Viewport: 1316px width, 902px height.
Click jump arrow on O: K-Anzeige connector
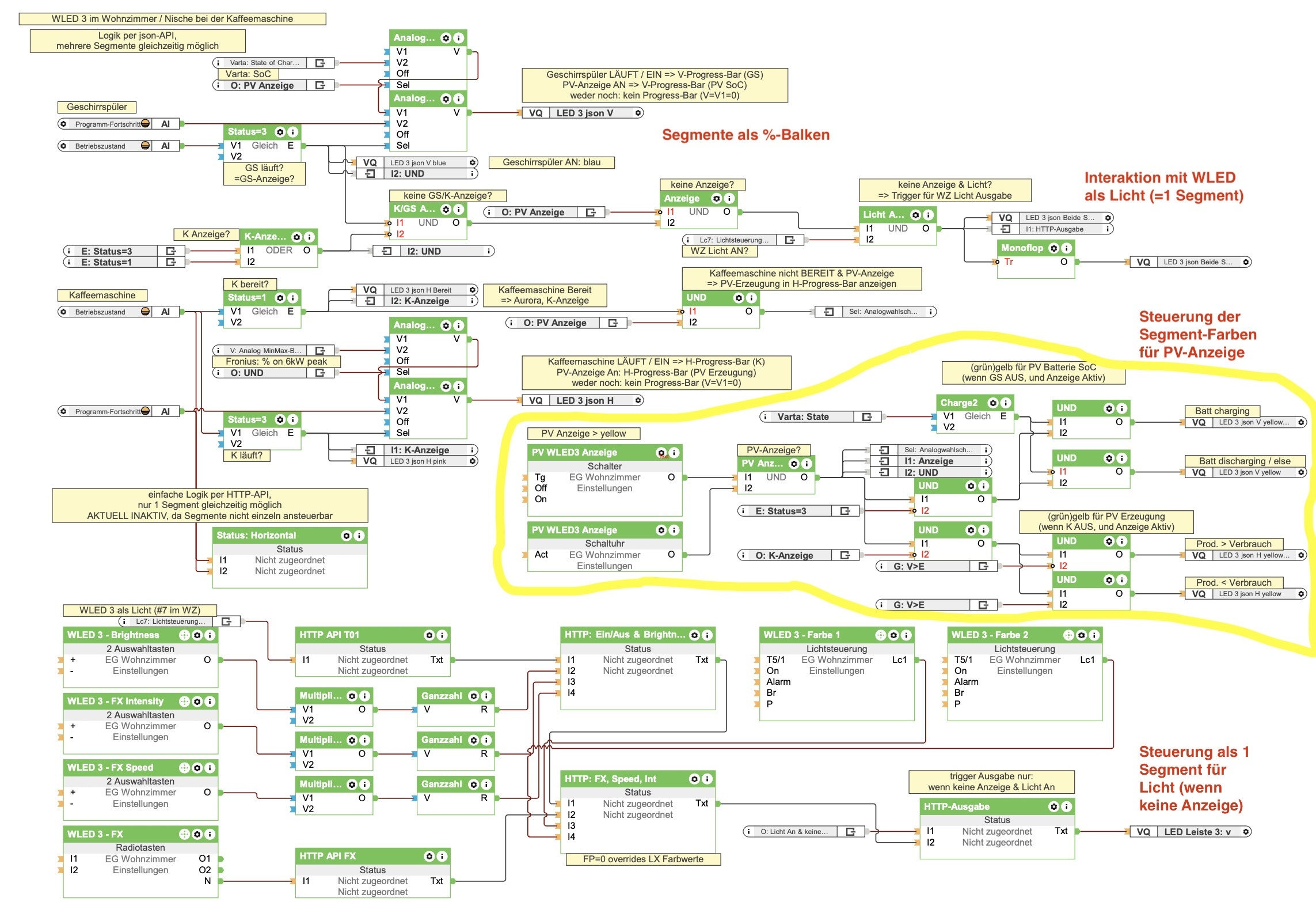tap(845, 556)
